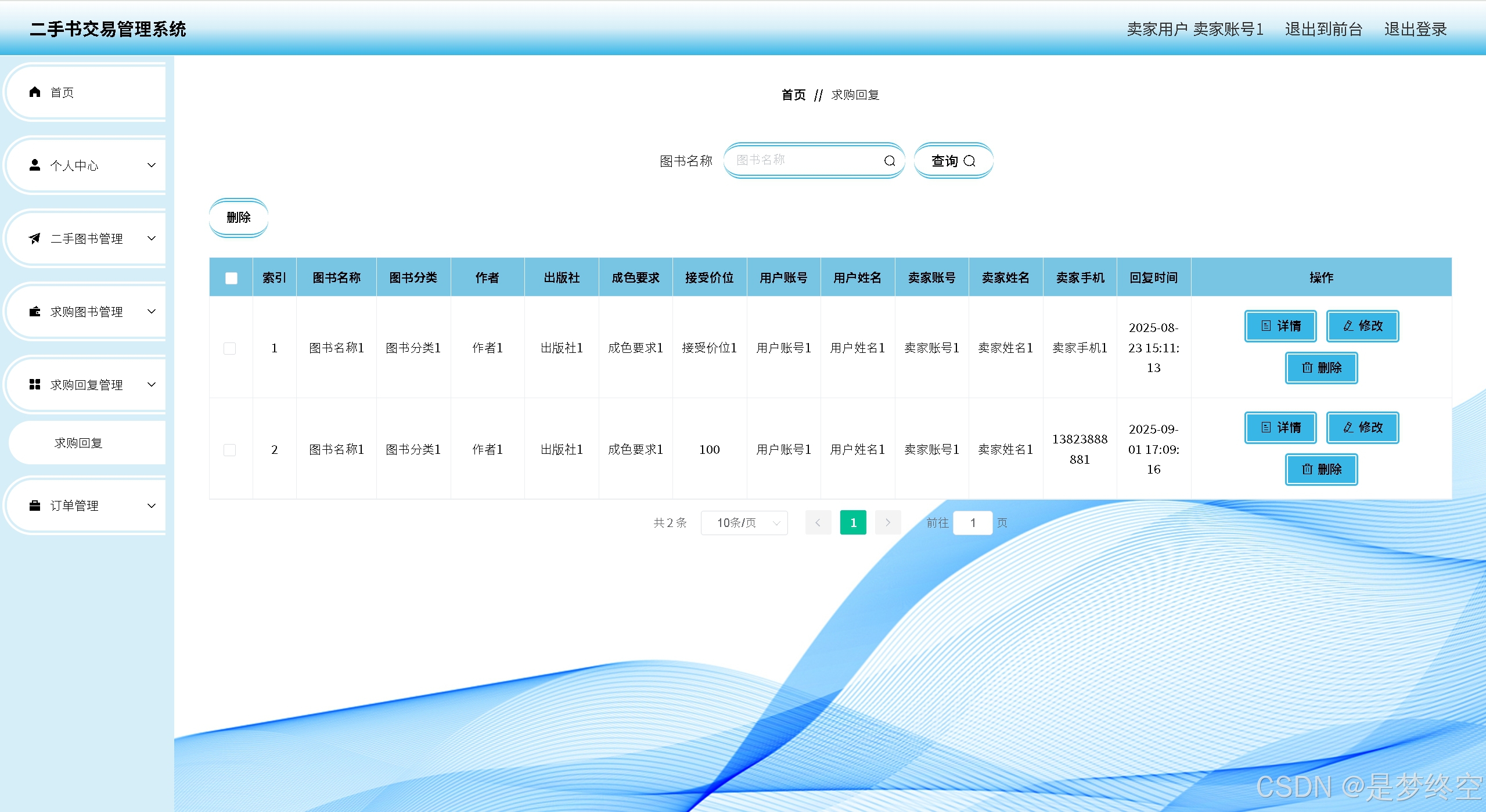
Task: Click 二手图书管理 menu label
Action: coord(87,239)
